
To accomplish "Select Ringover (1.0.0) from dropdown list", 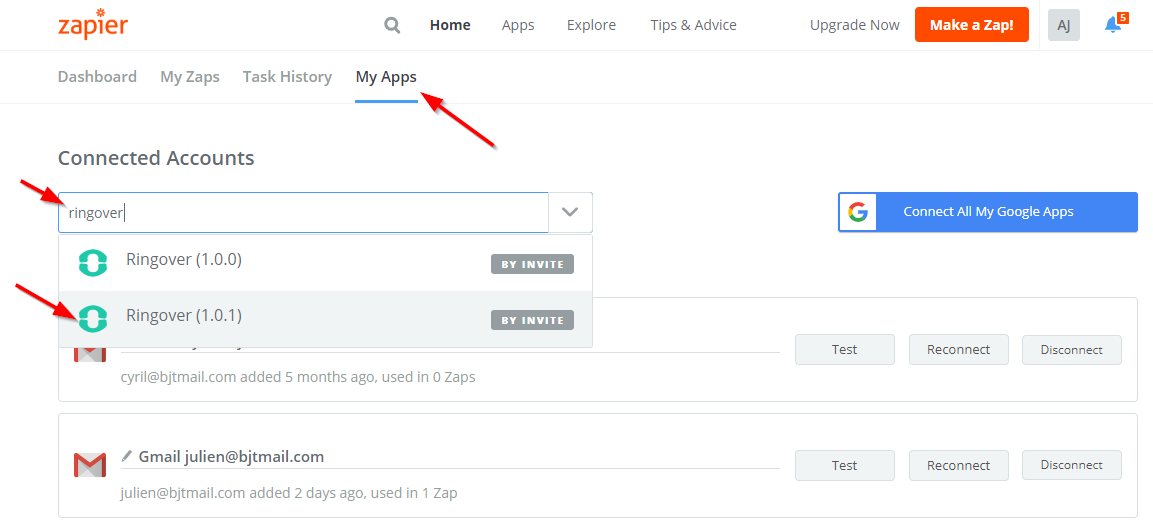I will point(326,263).
